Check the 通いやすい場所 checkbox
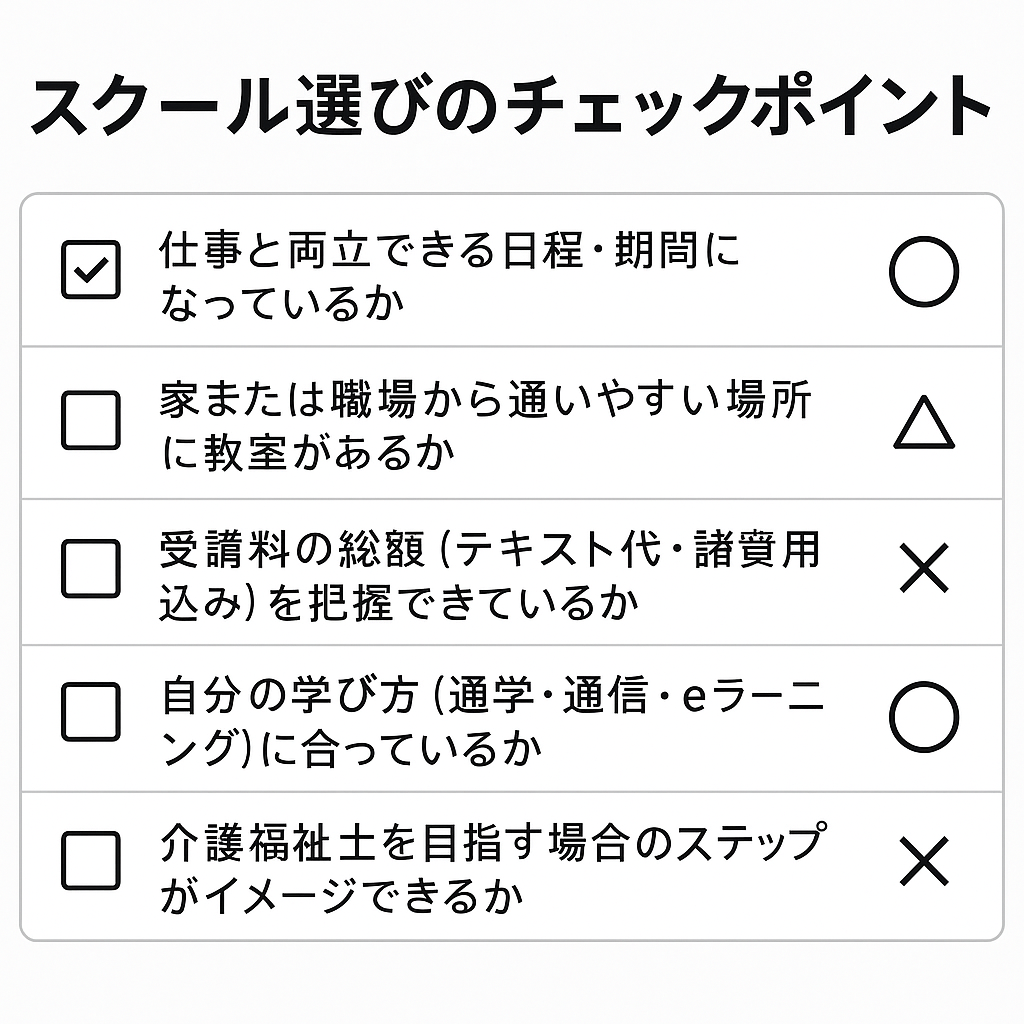Viewport: 1024px width, 1024px height. click(x=91, y=420)
